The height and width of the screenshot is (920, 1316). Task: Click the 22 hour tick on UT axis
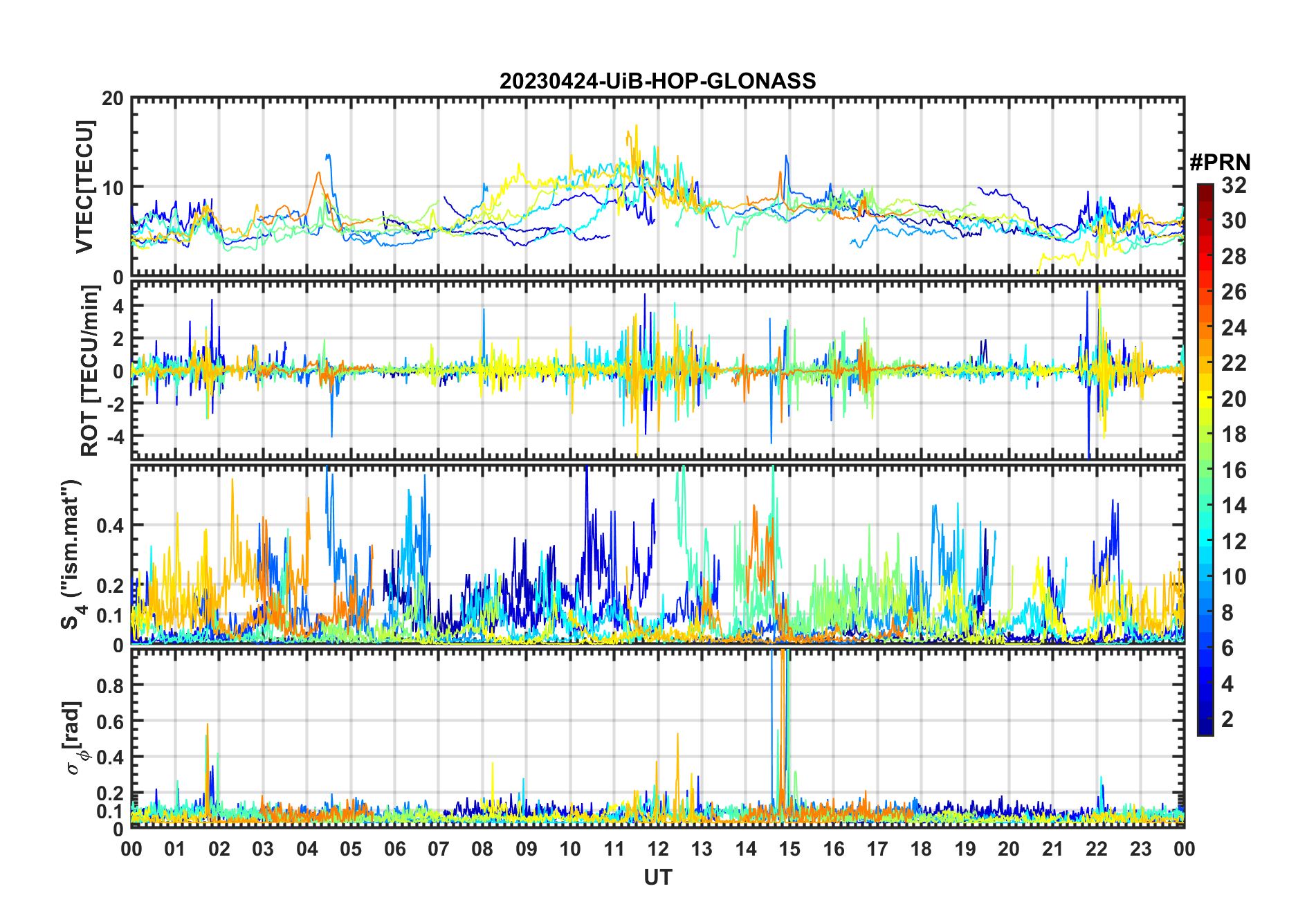pos(1097,849)
